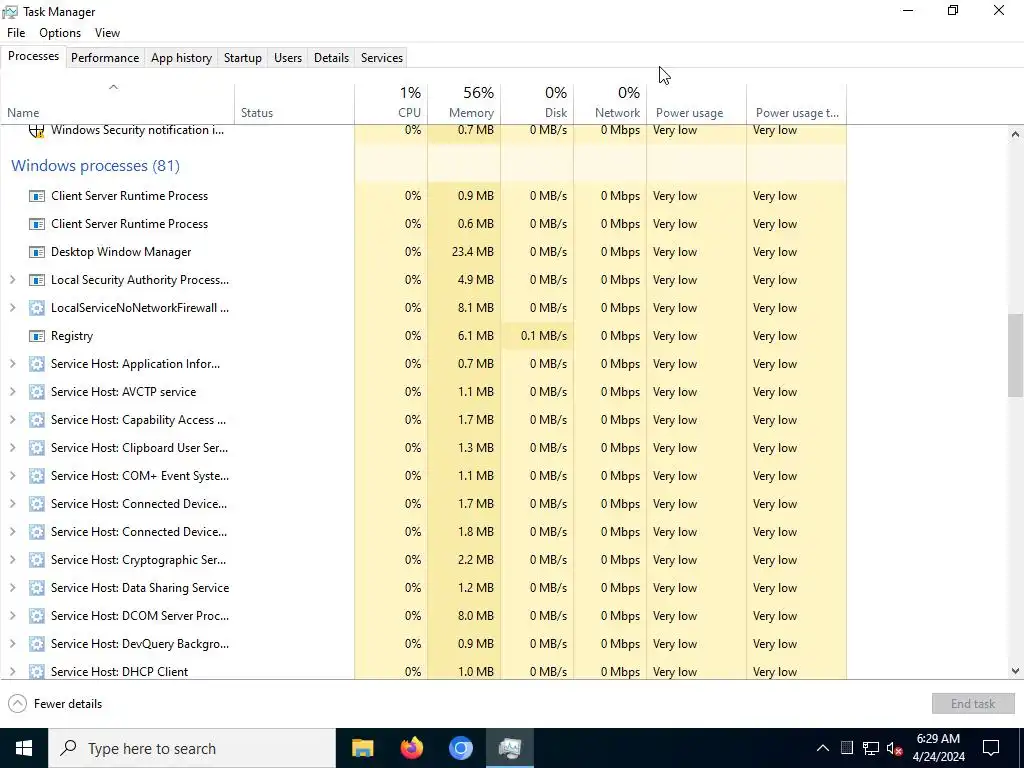Expand Service Host: Data Sharing Service row

[12, 588]
